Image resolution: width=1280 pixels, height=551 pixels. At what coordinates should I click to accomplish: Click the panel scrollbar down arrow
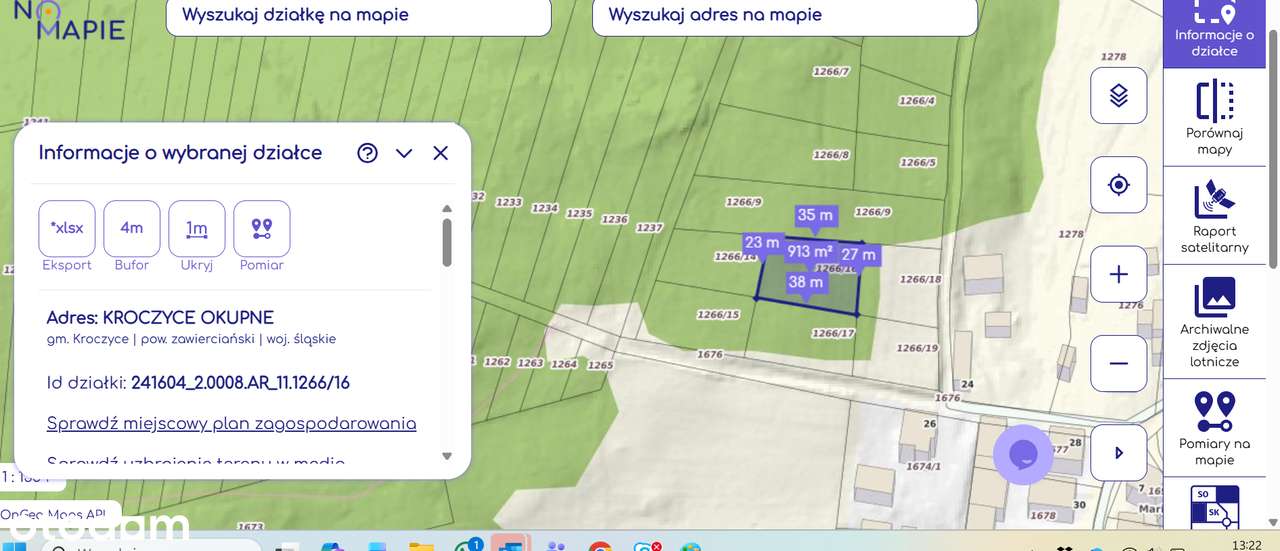447,456
